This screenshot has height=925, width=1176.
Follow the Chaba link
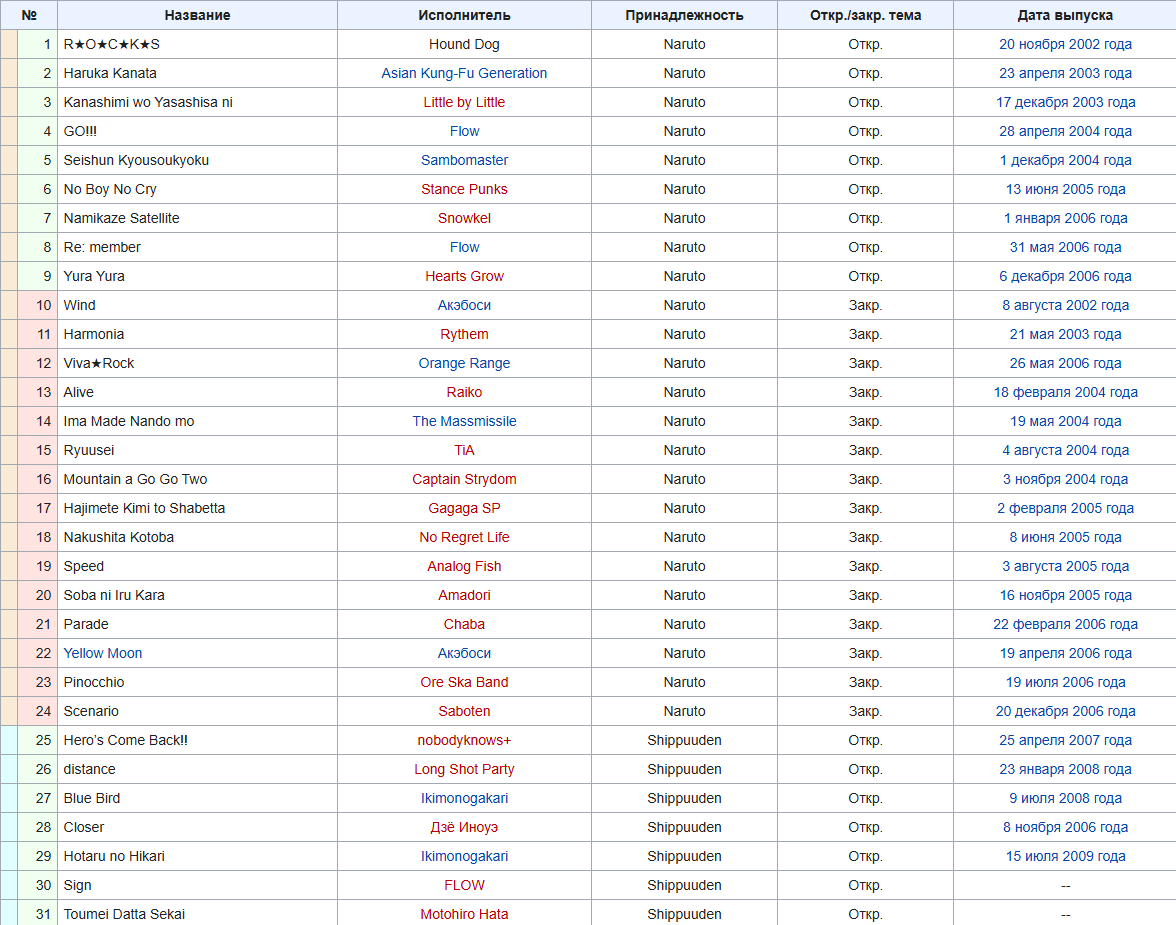[464, 624]
